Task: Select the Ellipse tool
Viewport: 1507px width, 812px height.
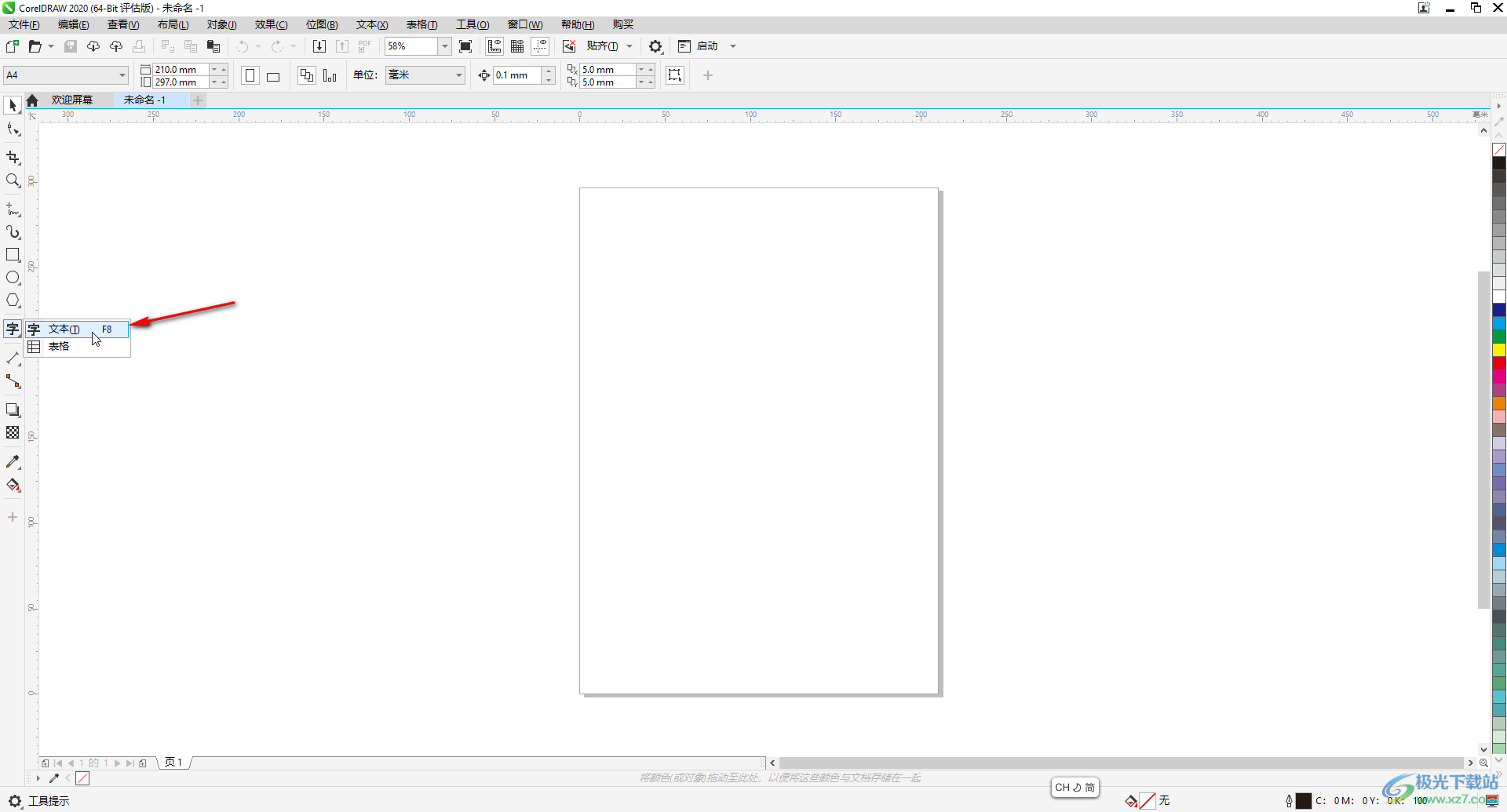Action: 13,278
